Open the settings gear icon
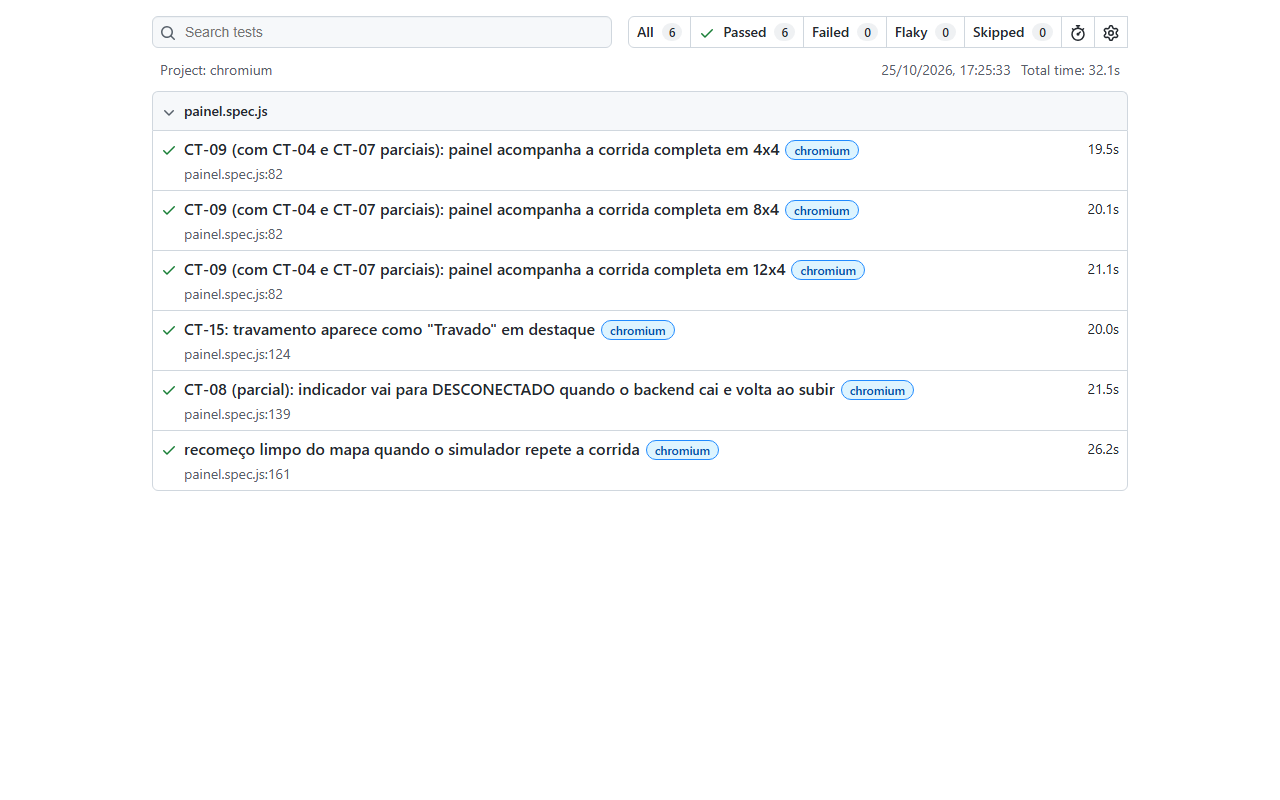The width and height of the screenshot is (1280, 800). point(1111,33)
